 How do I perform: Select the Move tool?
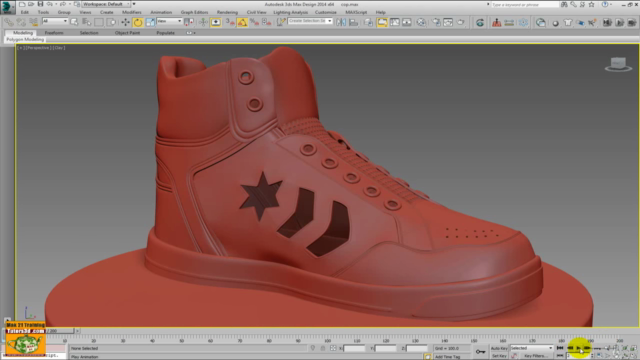(x=125, y=22)
